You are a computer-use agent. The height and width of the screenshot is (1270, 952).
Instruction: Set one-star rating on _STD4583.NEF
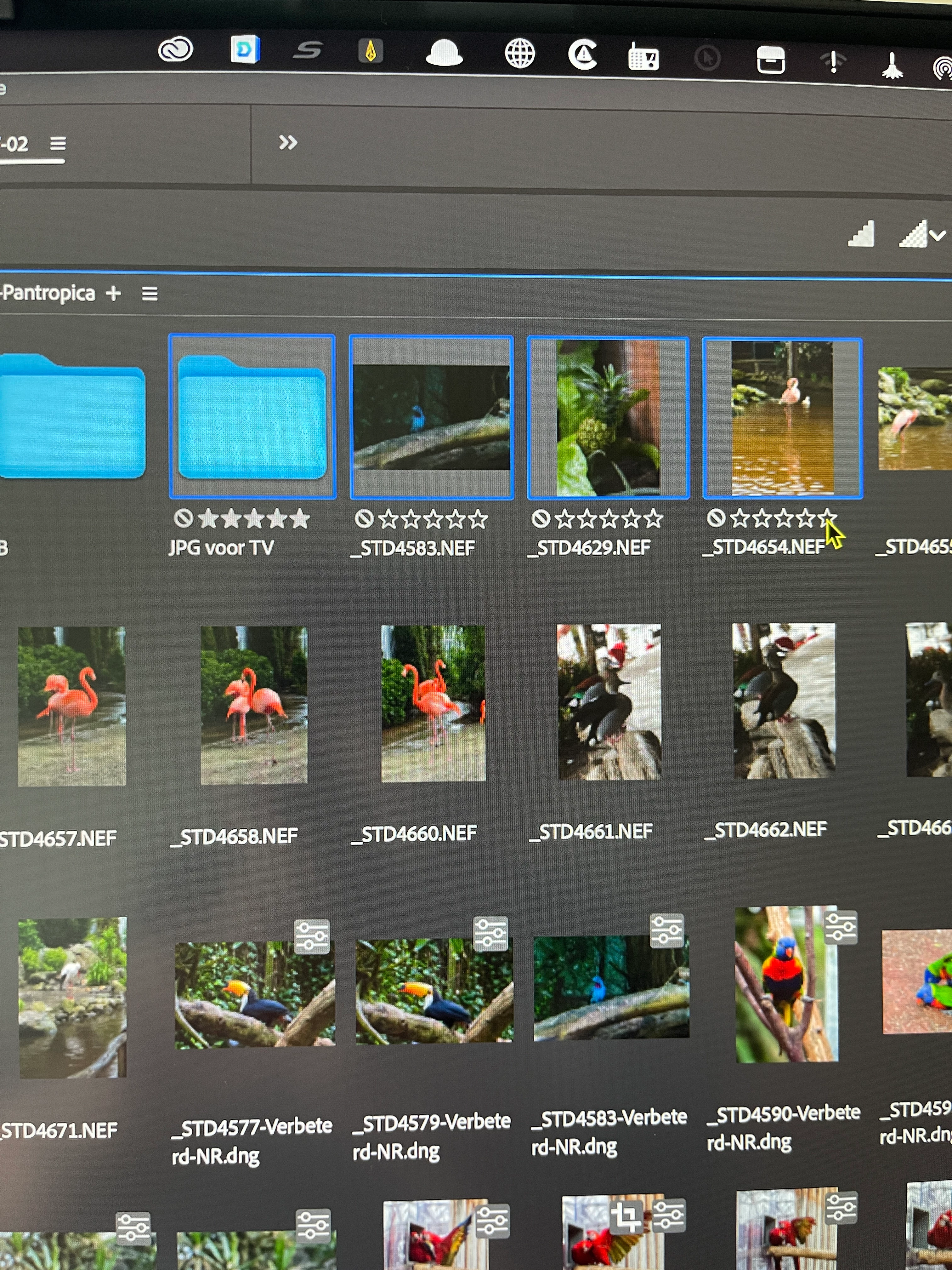388,519
